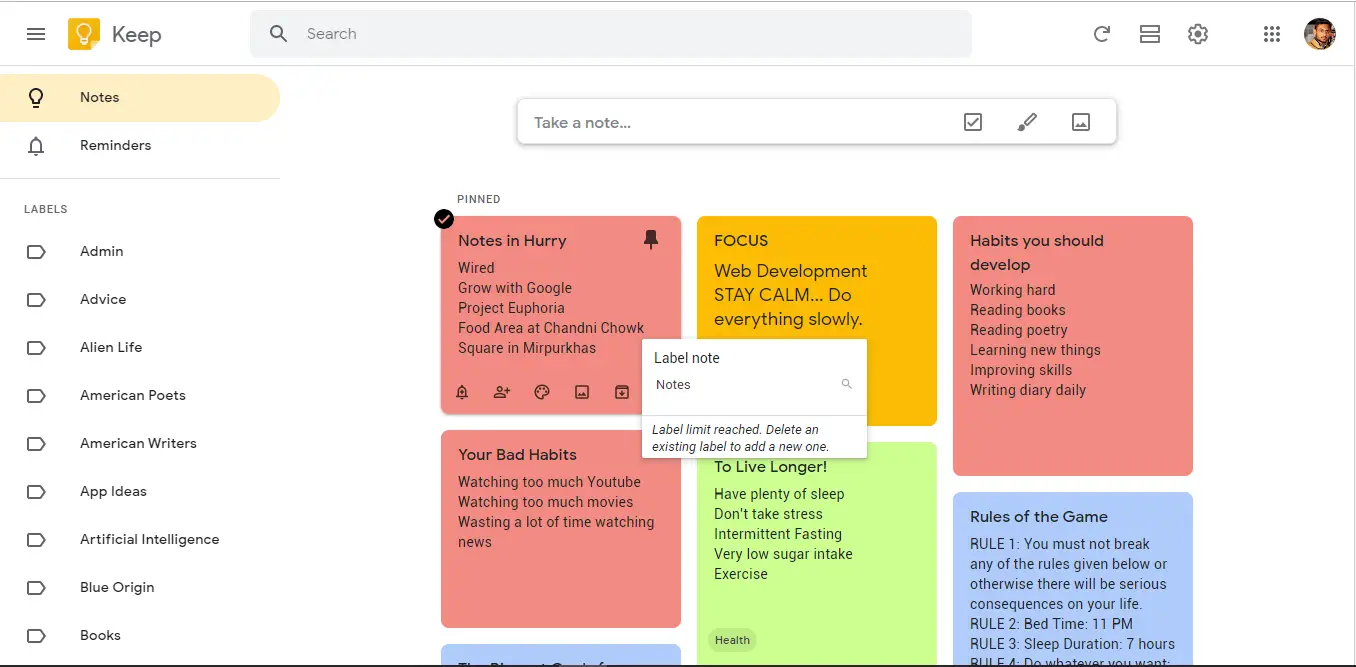
Task: Open the American Poets label
Action: coord(132,395)
